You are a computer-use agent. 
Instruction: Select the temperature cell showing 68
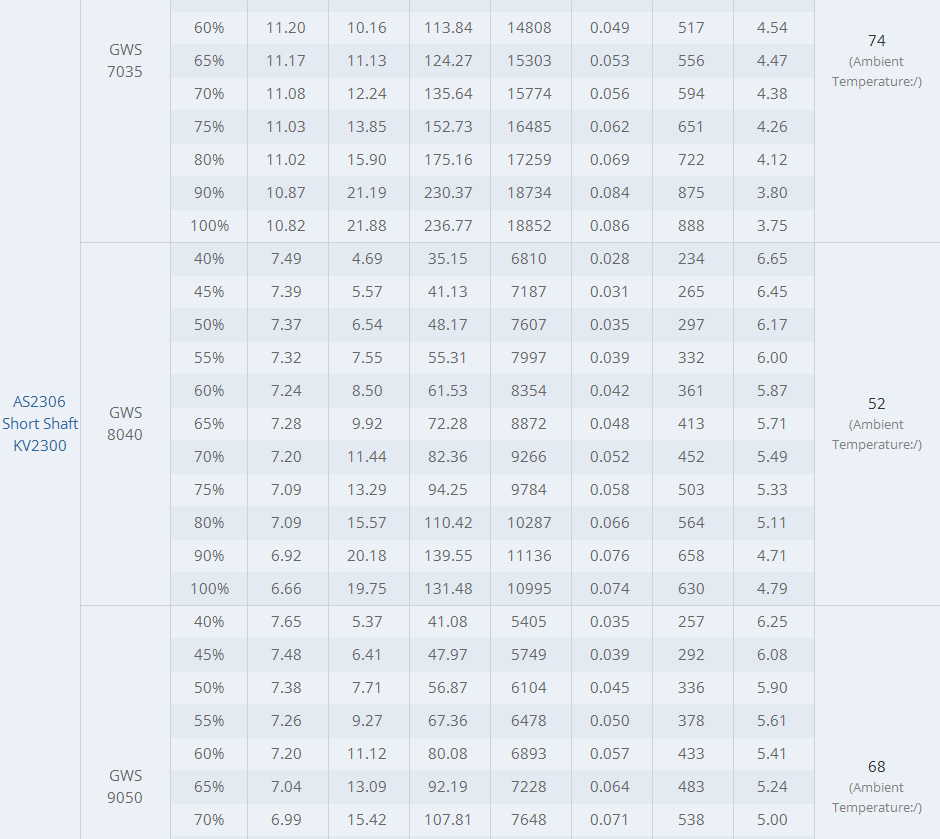(x=876, y=767)
